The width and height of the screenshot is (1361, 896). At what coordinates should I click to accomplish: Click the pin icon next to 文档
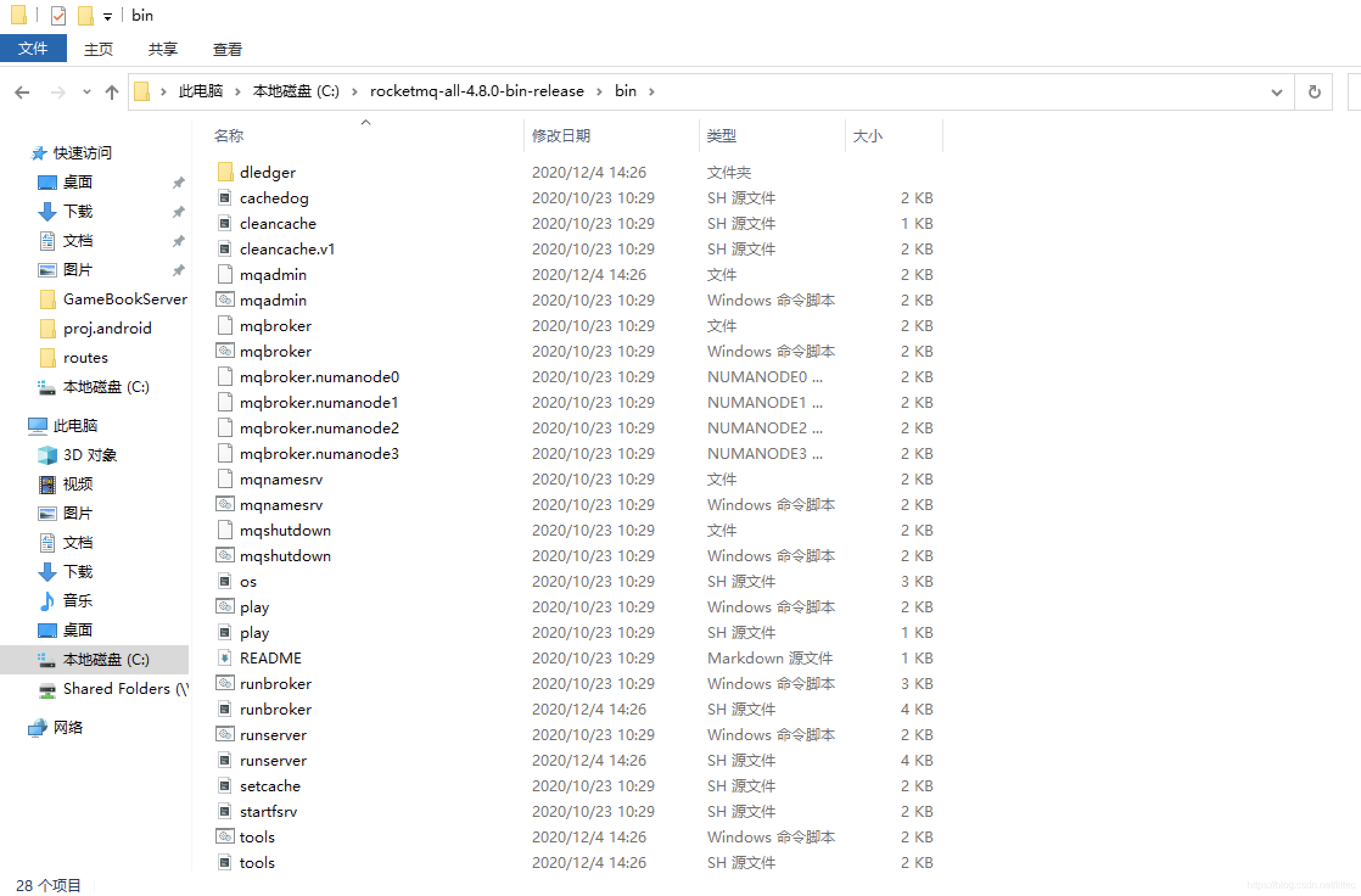coord(178,241)
